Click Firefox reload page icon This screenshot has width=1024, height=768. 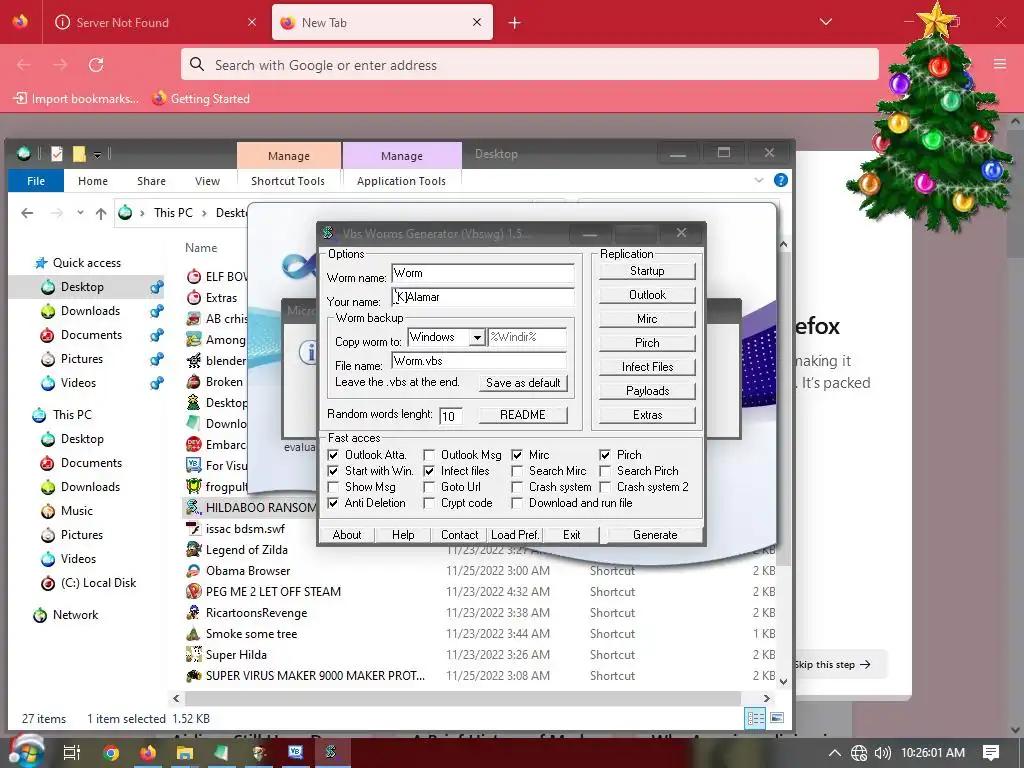pos(96,65)
